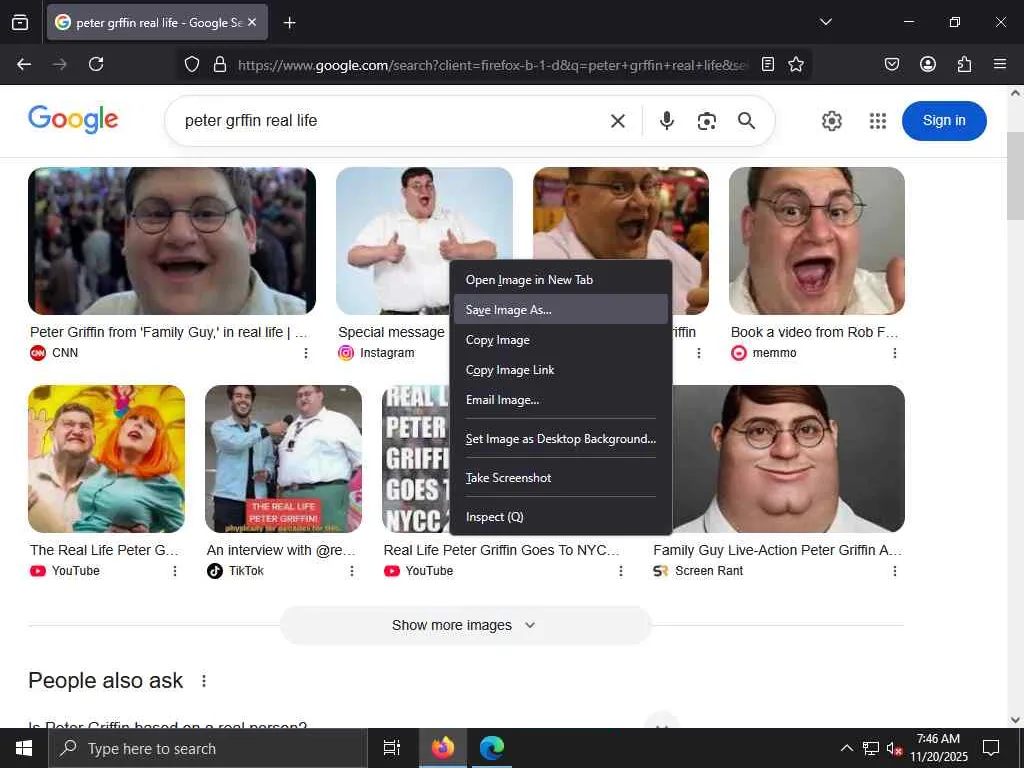The image size is (1024, 768).
Task: Open 'The Real Life Peter G...' YouTube link
Action: coord(104,550)
